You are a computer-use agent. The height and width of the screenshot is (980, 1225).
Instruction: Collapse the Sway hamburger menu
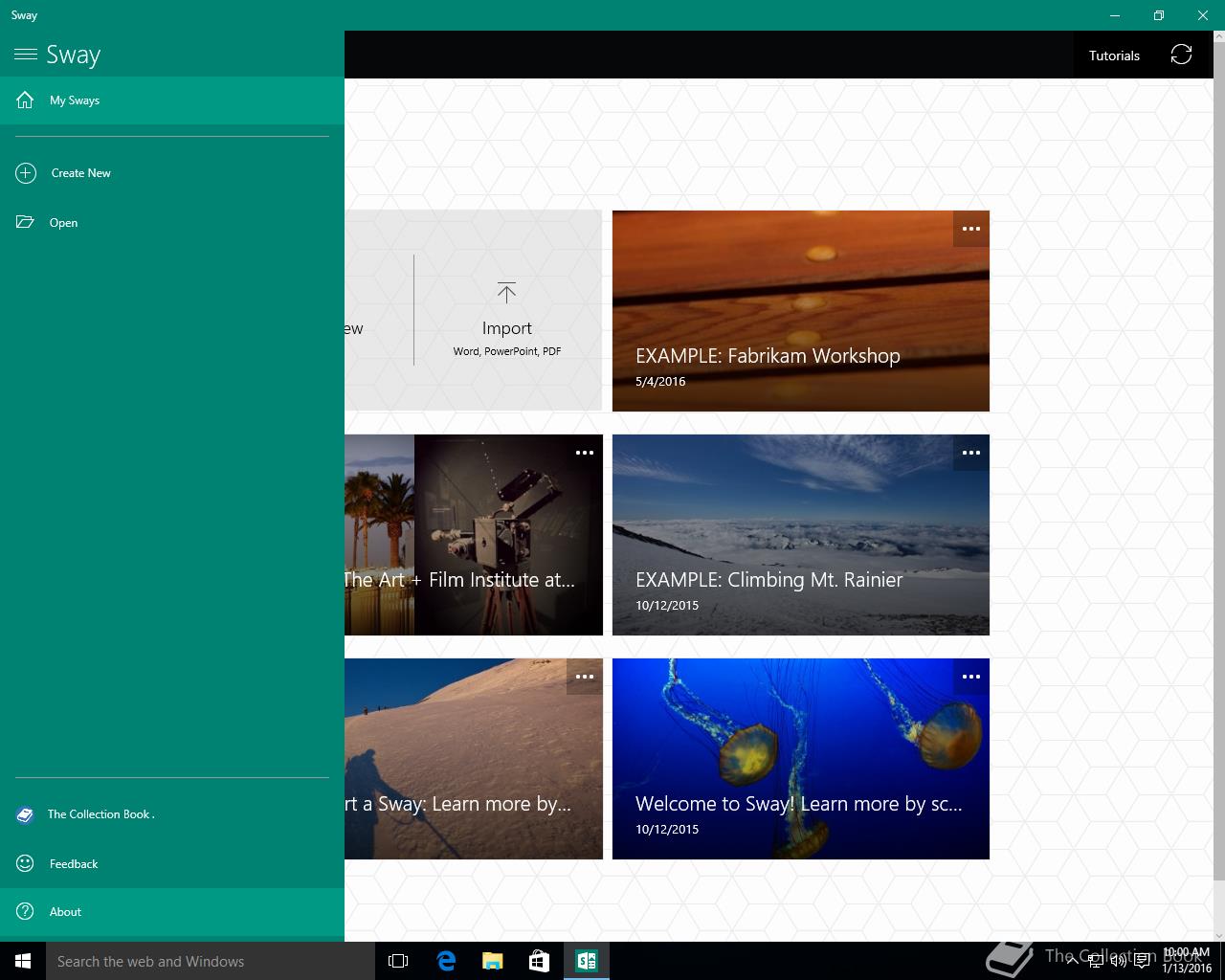pos(26,55)
